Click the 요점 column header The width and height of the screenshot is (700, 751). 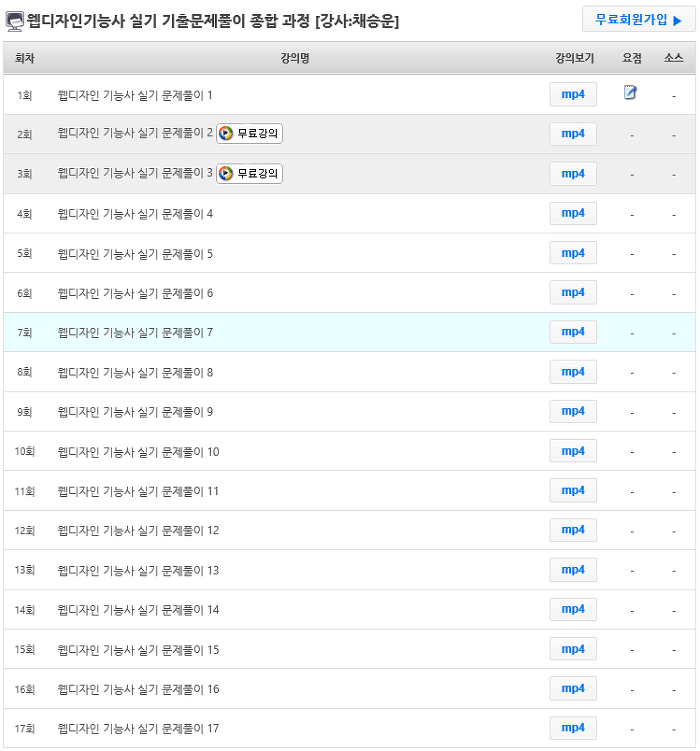(632, 58)
